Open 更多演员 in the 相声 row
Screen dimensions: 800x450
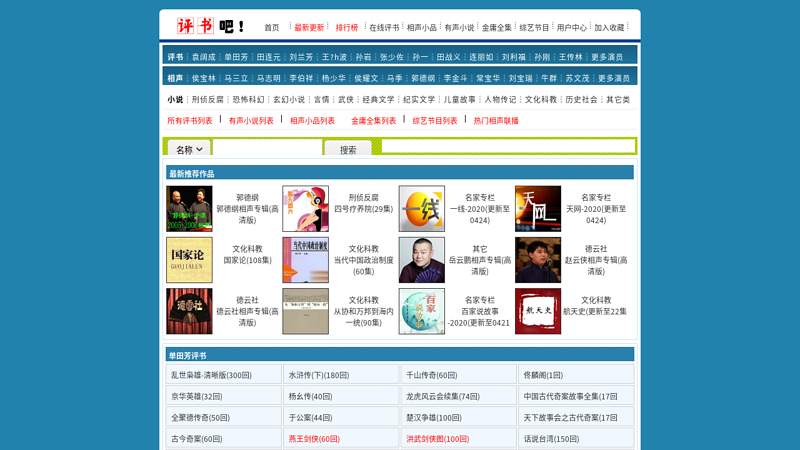coord(614,79)
